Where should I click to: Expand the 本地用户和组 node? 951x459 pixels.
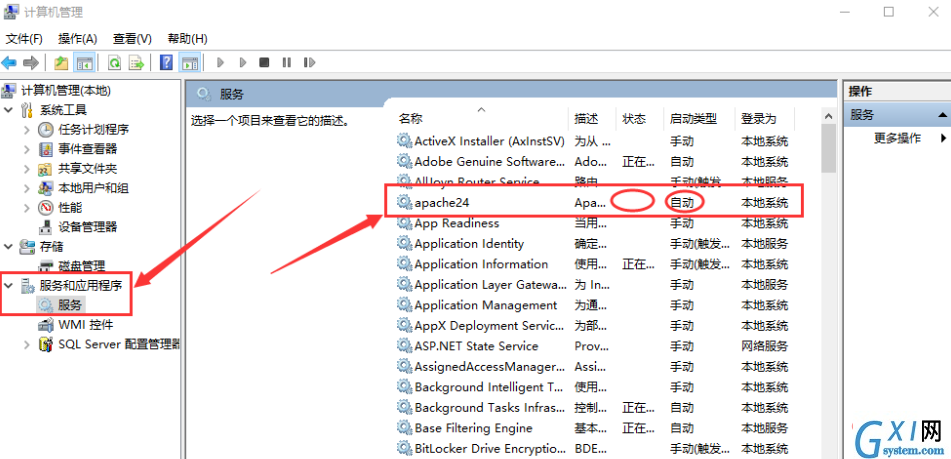(x=27, y=188)
